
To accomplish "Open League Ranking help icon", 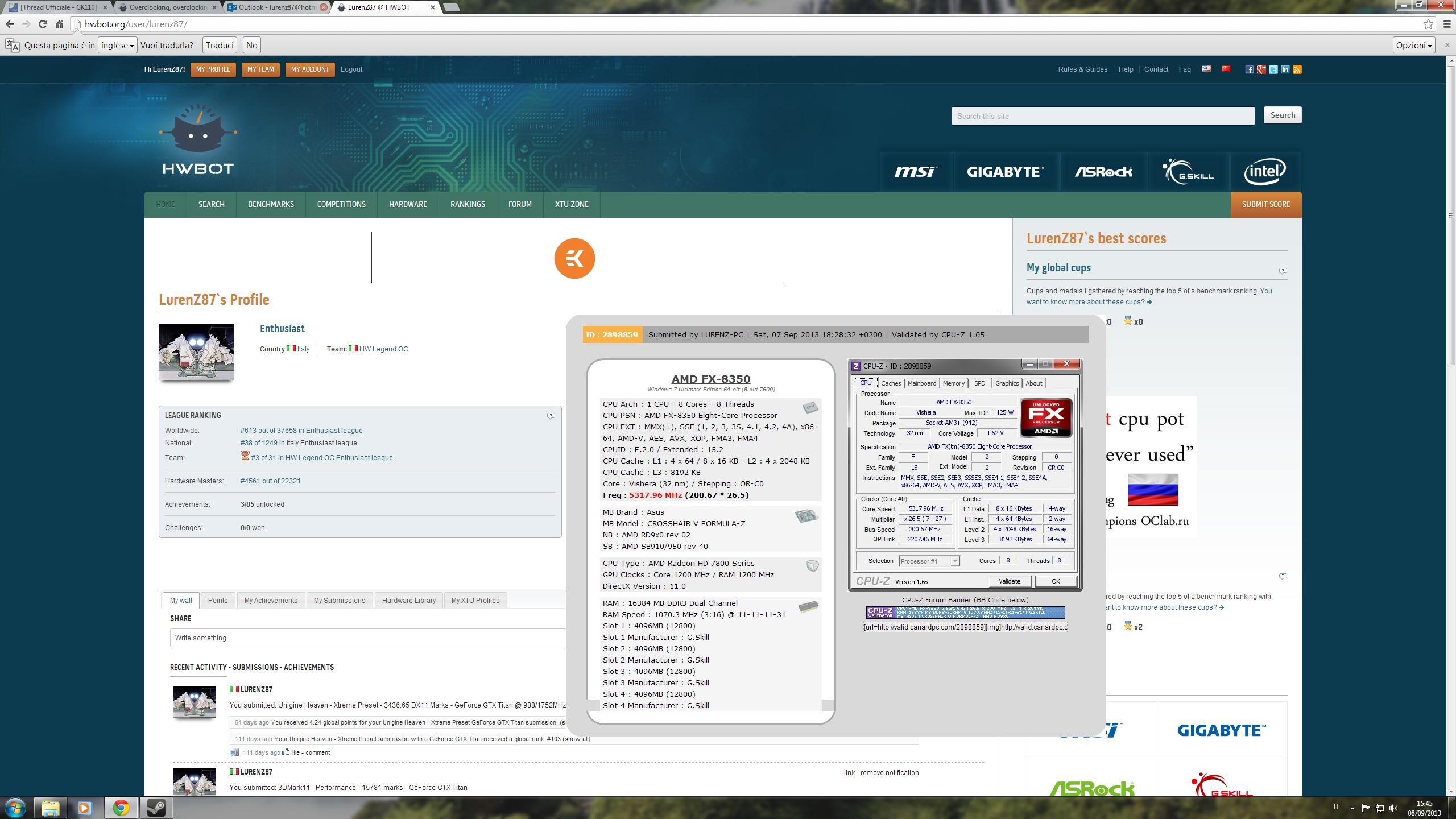I will pyautogui.click(x=551, y=416).
